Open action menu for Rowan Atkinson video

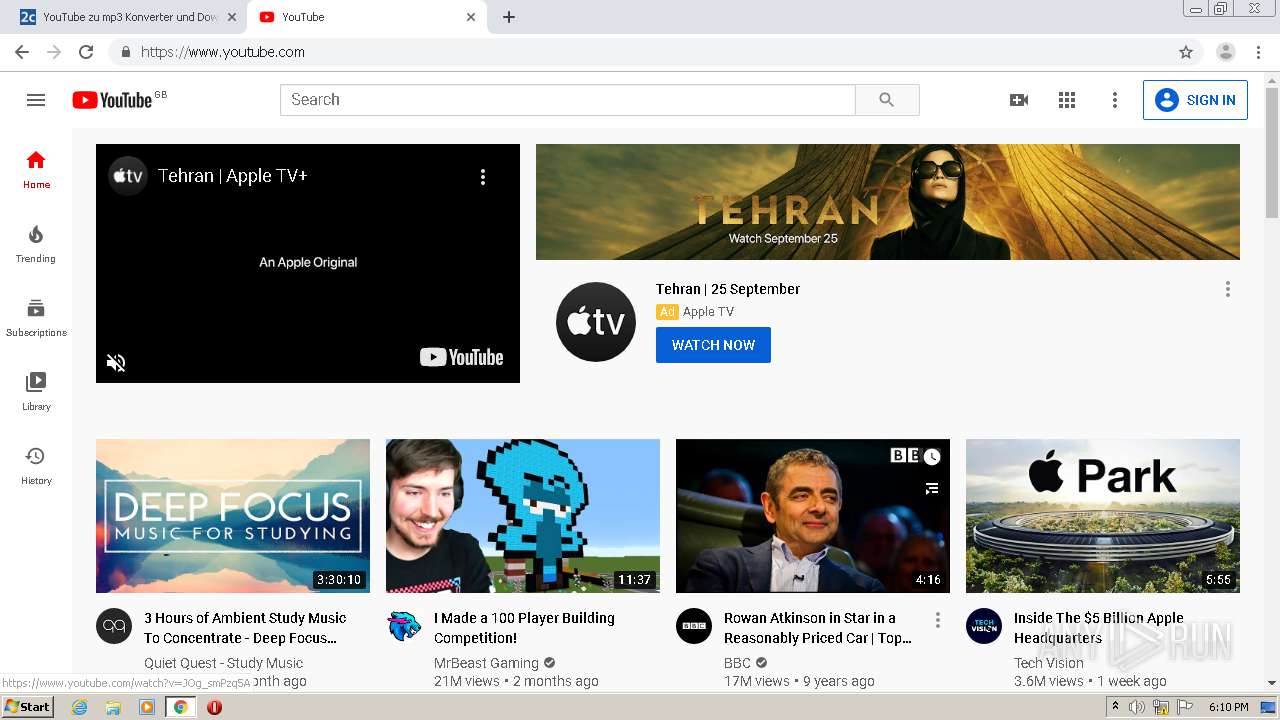(x=938, y=620)
